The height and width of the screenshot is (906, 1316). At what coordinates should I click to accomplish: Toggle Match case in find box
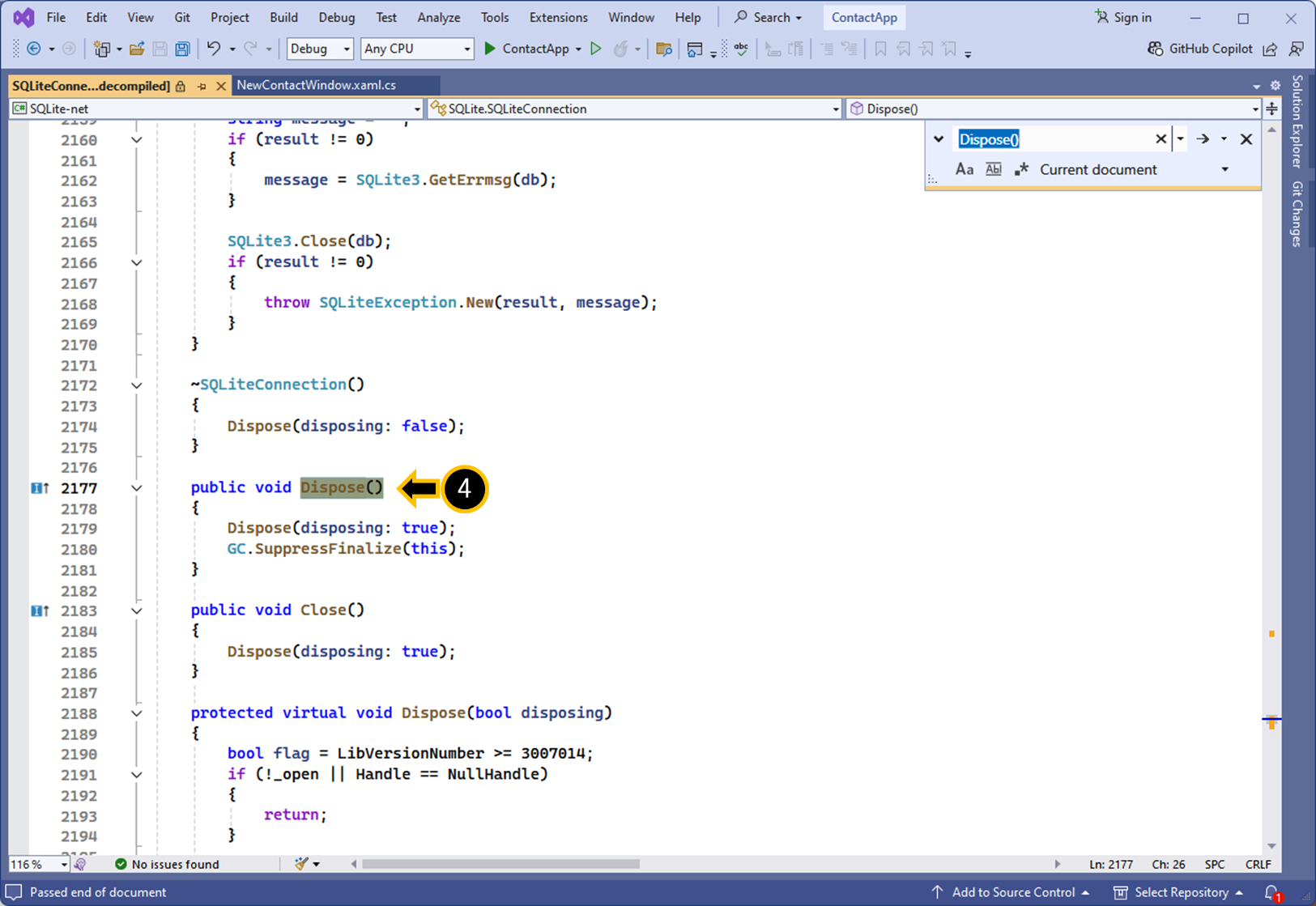(964, 169)
